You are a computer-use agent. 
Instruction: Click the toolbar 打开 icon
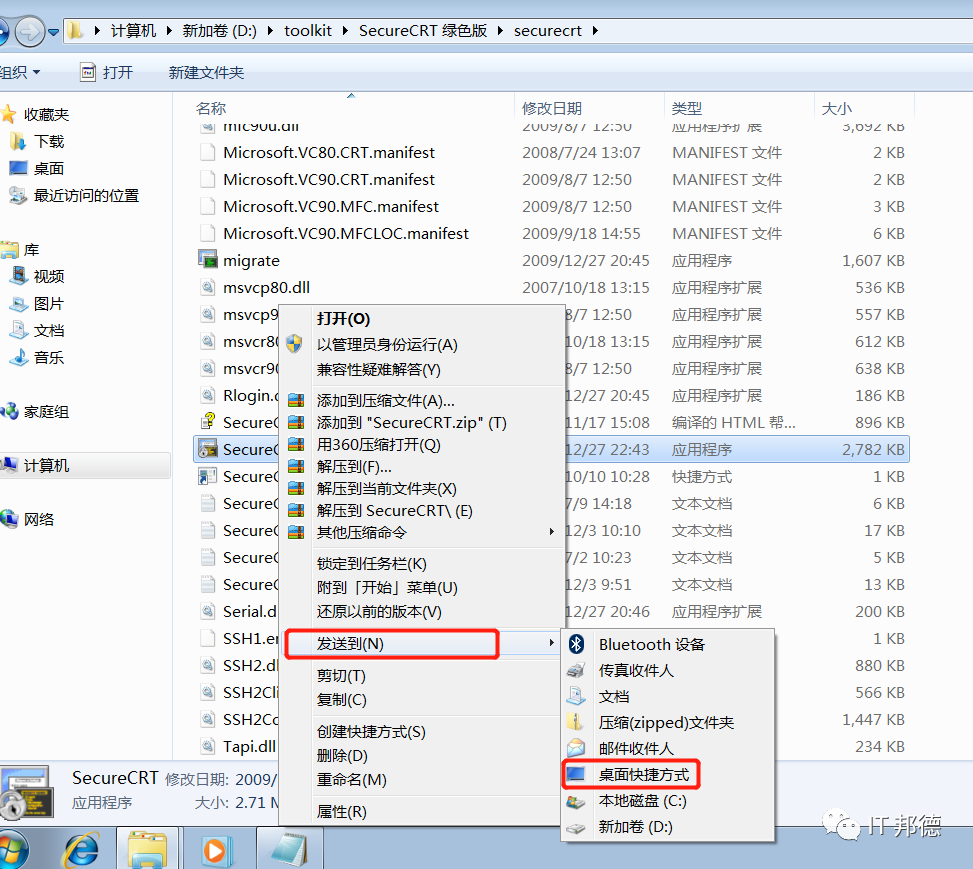point(88,73)
